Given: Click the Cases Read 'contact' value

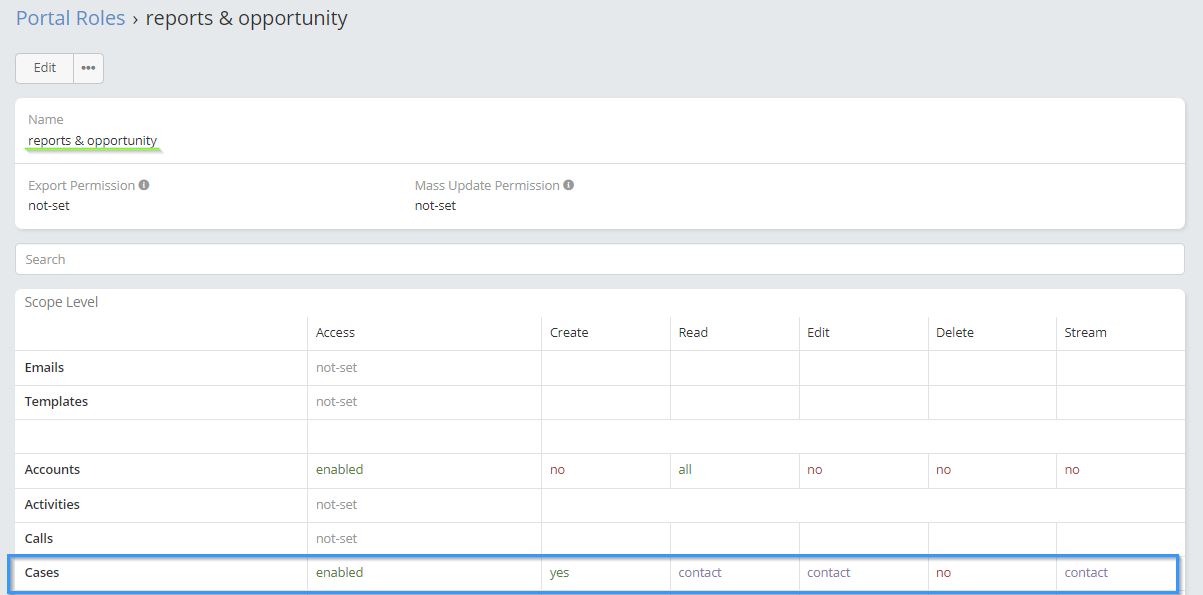Looking at the screenshot, I should coord(700,573).
